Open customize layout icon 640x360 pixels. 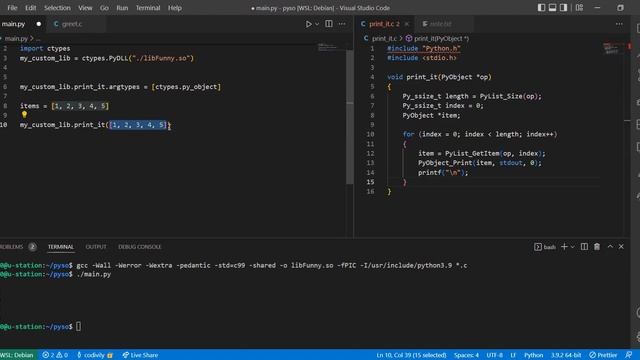[x=579, y=8]
